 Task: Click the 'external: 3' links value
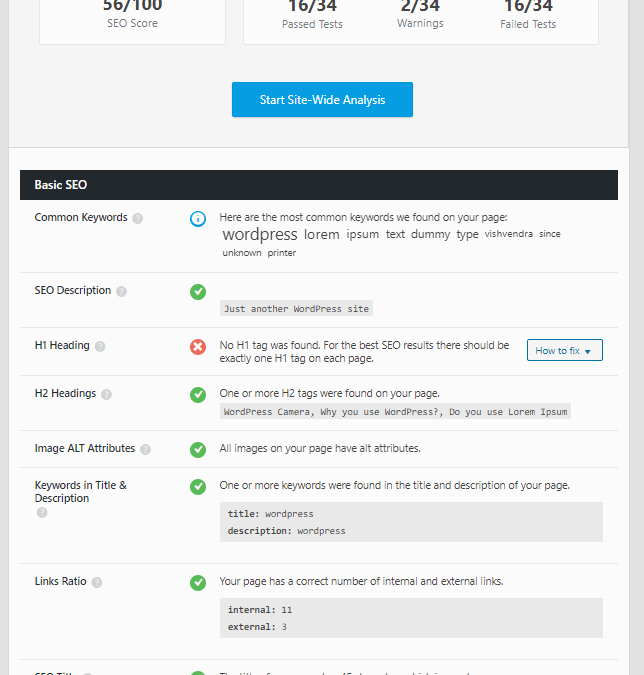point(257,627)
